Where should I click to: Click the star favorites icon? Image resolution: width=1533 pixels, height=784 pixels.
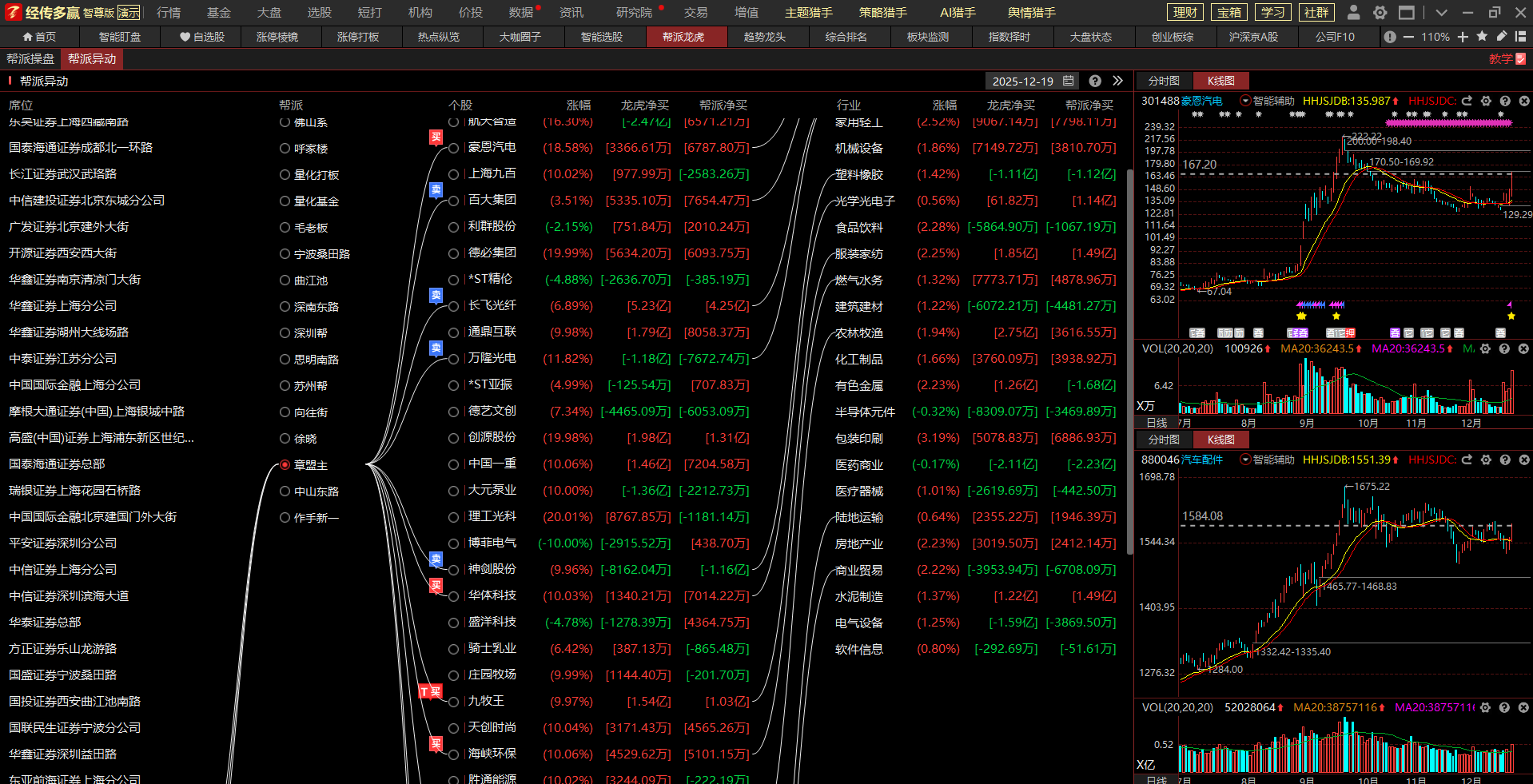(1482, 37)
